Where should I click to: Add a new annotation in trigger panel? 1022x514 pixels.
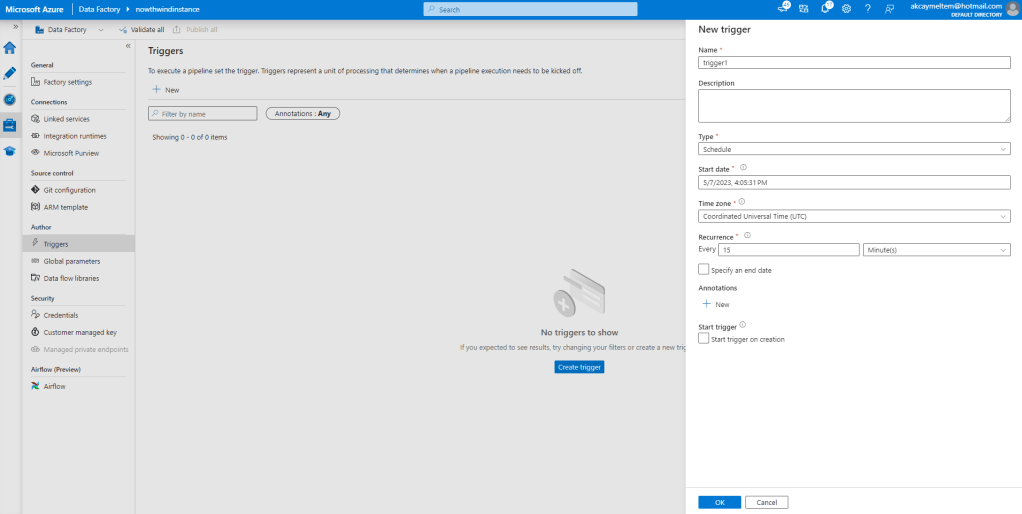(x=716, y=304)
